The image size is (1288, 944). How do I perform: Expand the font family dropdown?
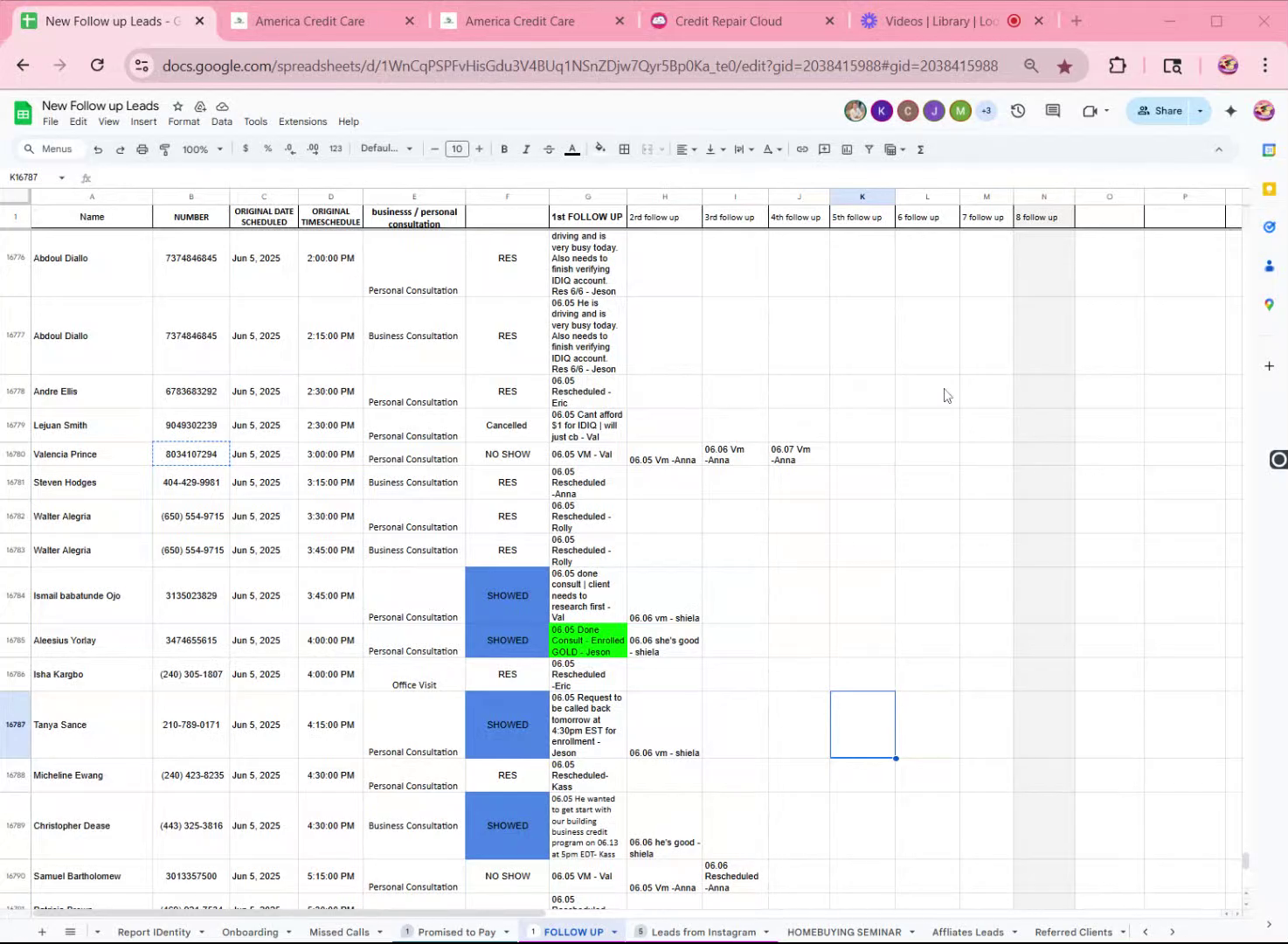pos(386,149)
